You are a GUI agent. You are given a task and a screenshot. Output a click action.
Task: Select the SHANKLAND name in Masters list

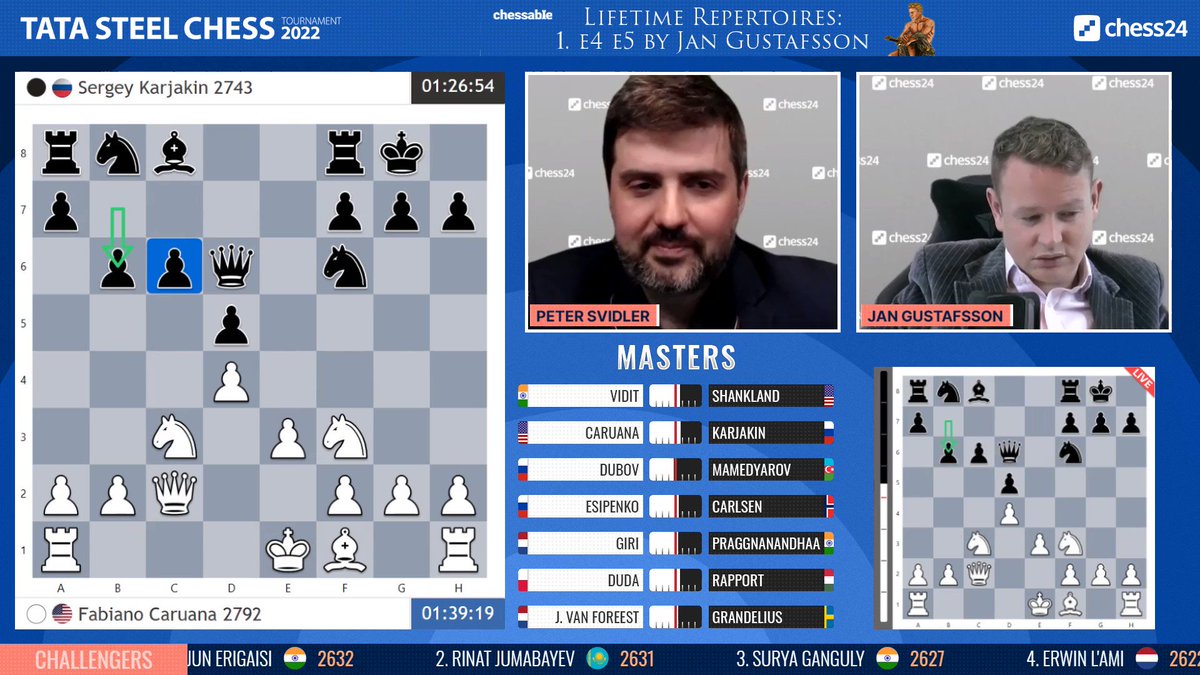point(745,396)
